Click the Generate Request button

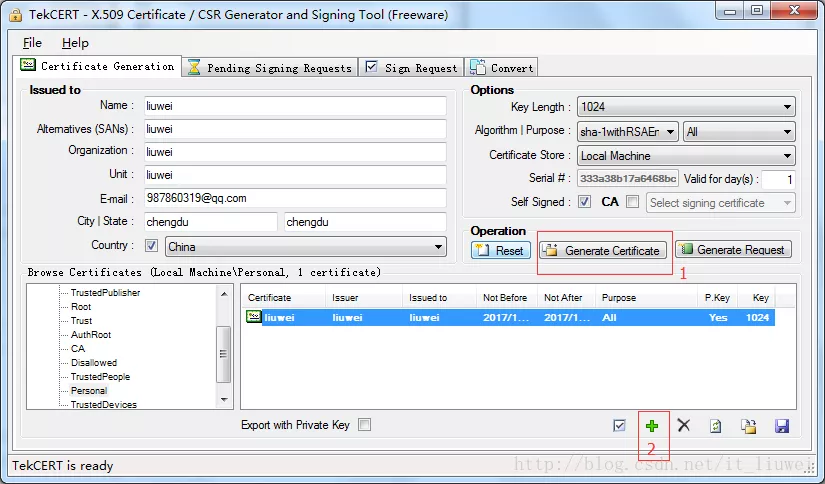(x=733, y=250)
